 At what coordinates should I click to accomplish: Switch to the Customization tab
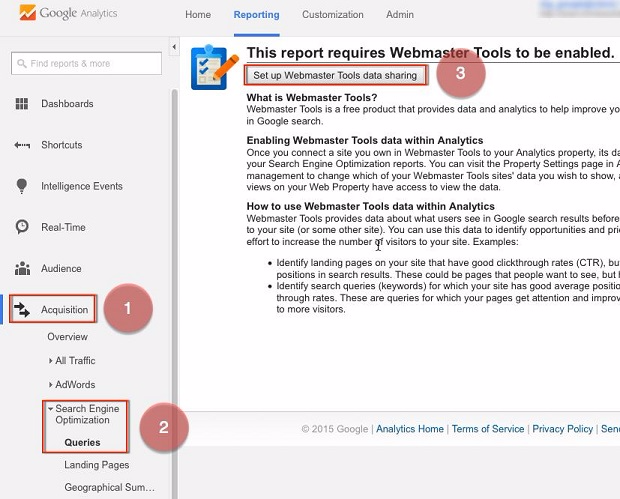pos(333,15)
